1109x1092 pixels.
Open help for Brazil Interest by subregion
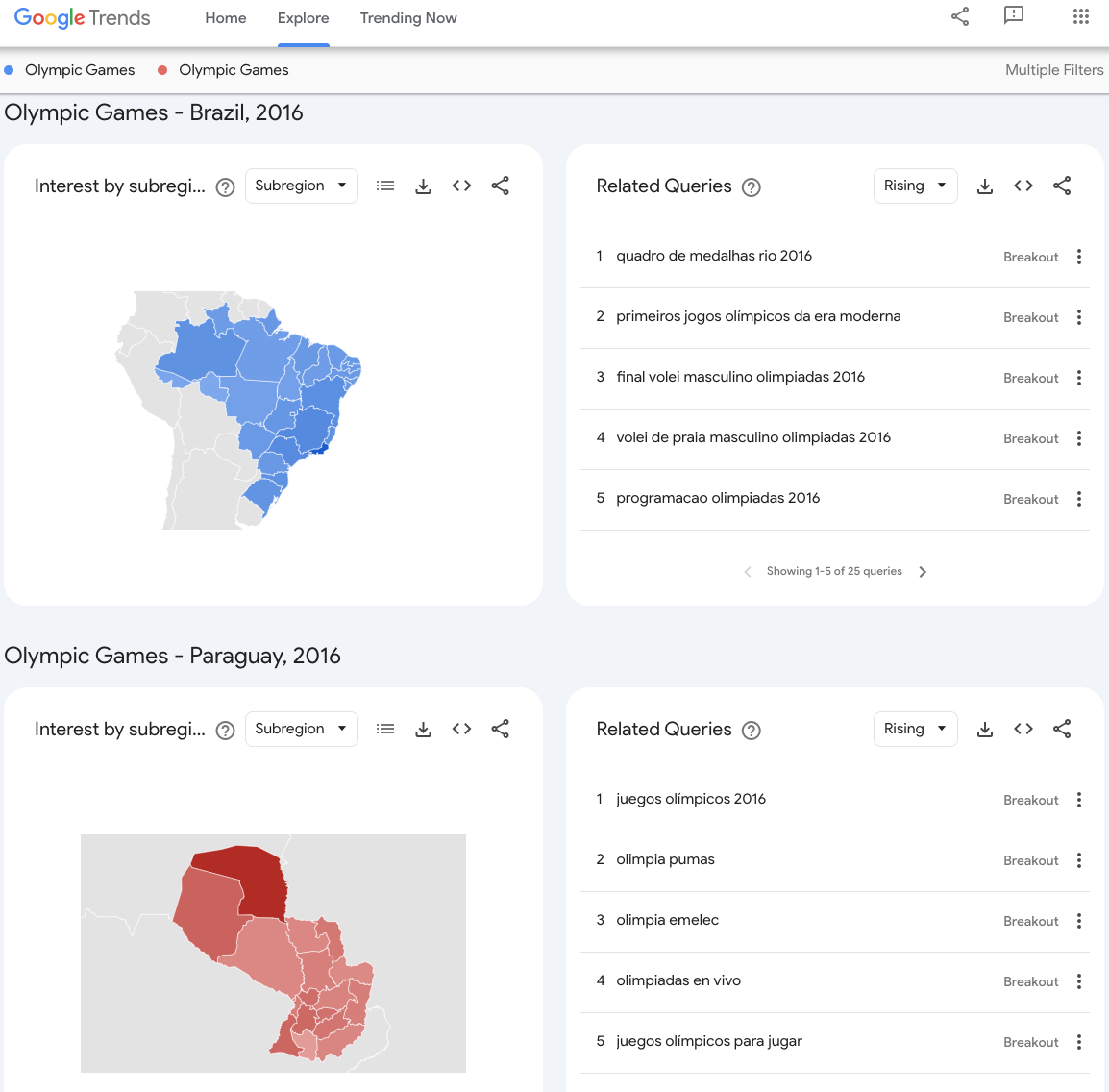tap(225, 187)
